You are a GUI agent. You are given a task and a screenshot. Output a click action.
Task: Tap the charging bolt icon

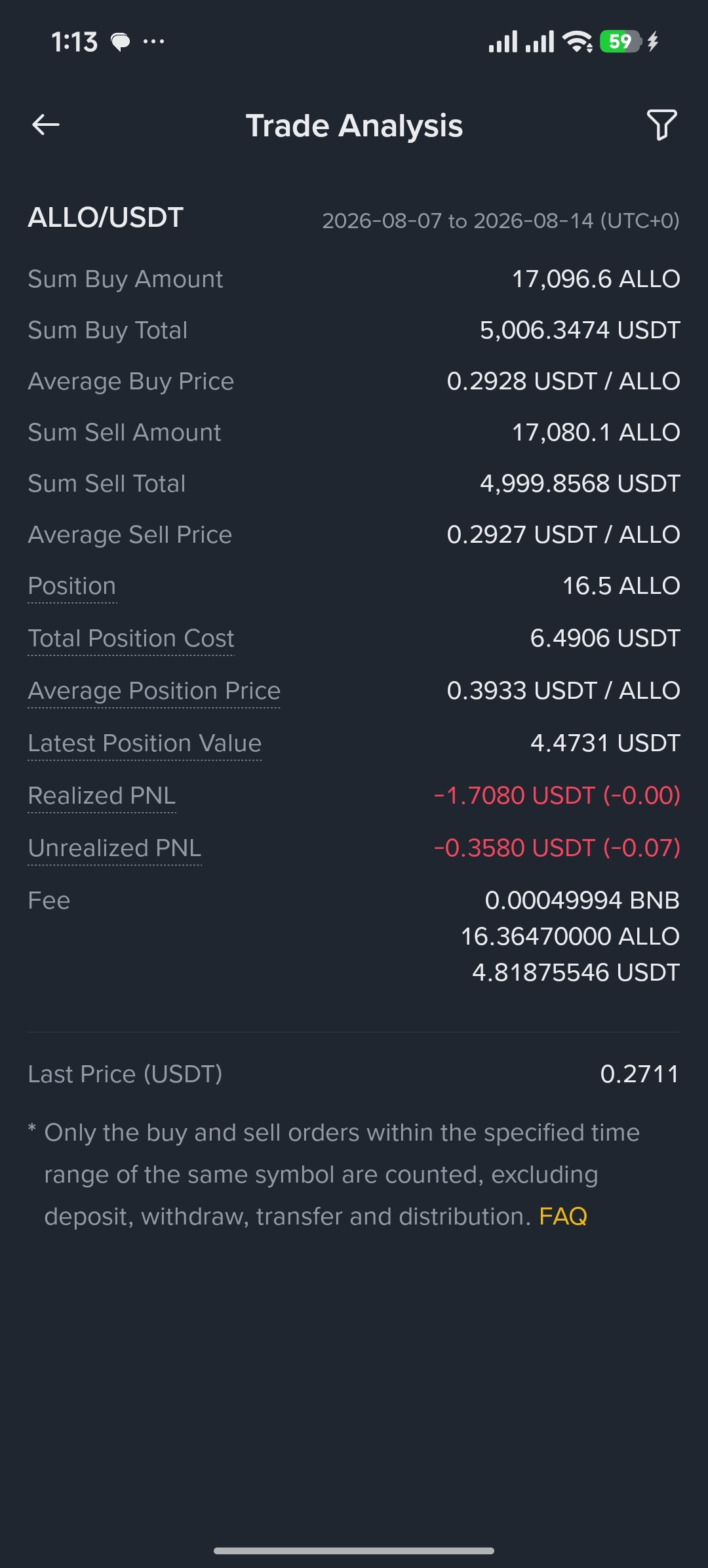click(x=652, y=42)
